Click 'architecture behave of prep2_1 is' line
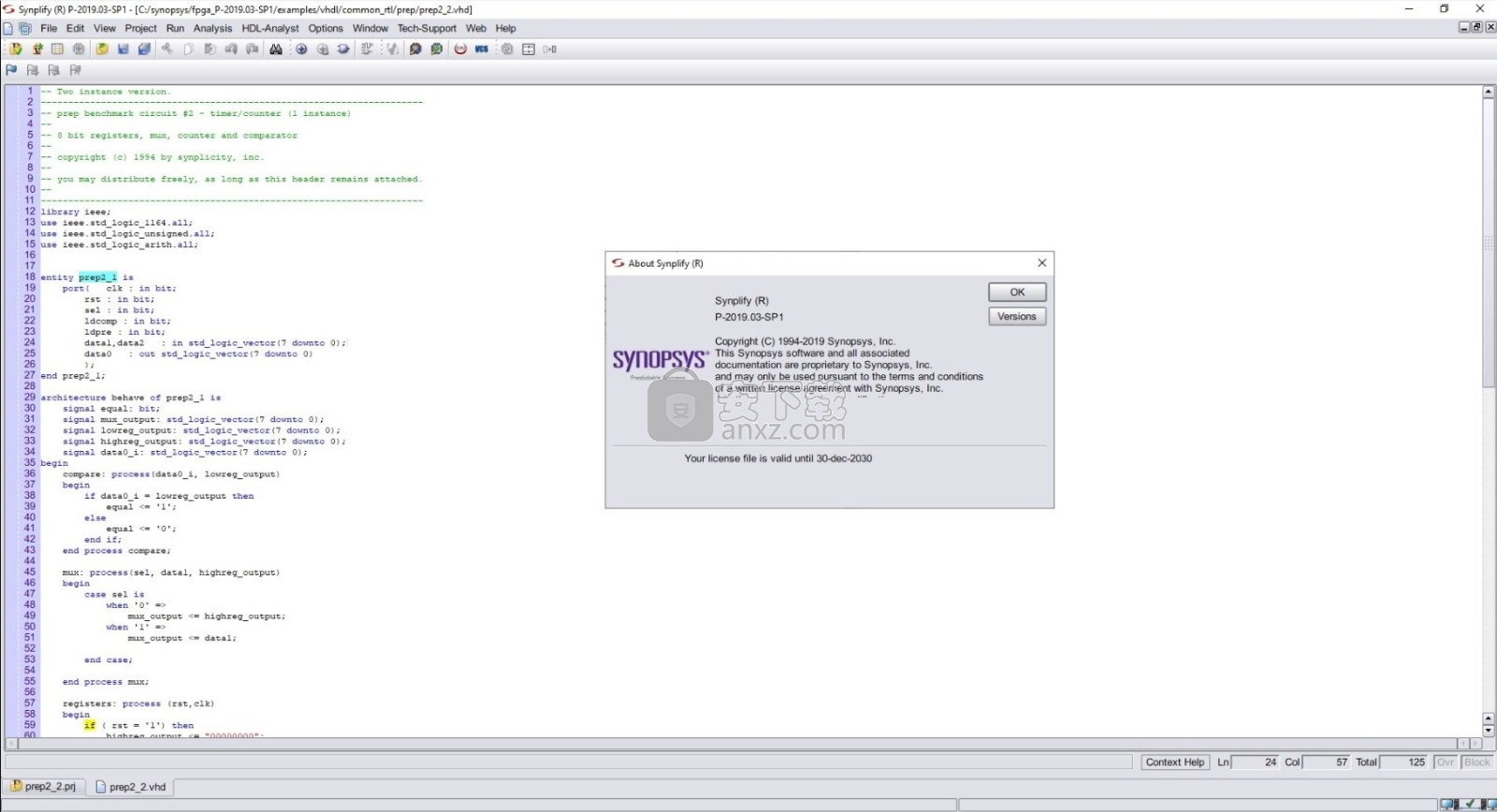The width and height of the screenshot is (1497, 812). coord(131,398)
